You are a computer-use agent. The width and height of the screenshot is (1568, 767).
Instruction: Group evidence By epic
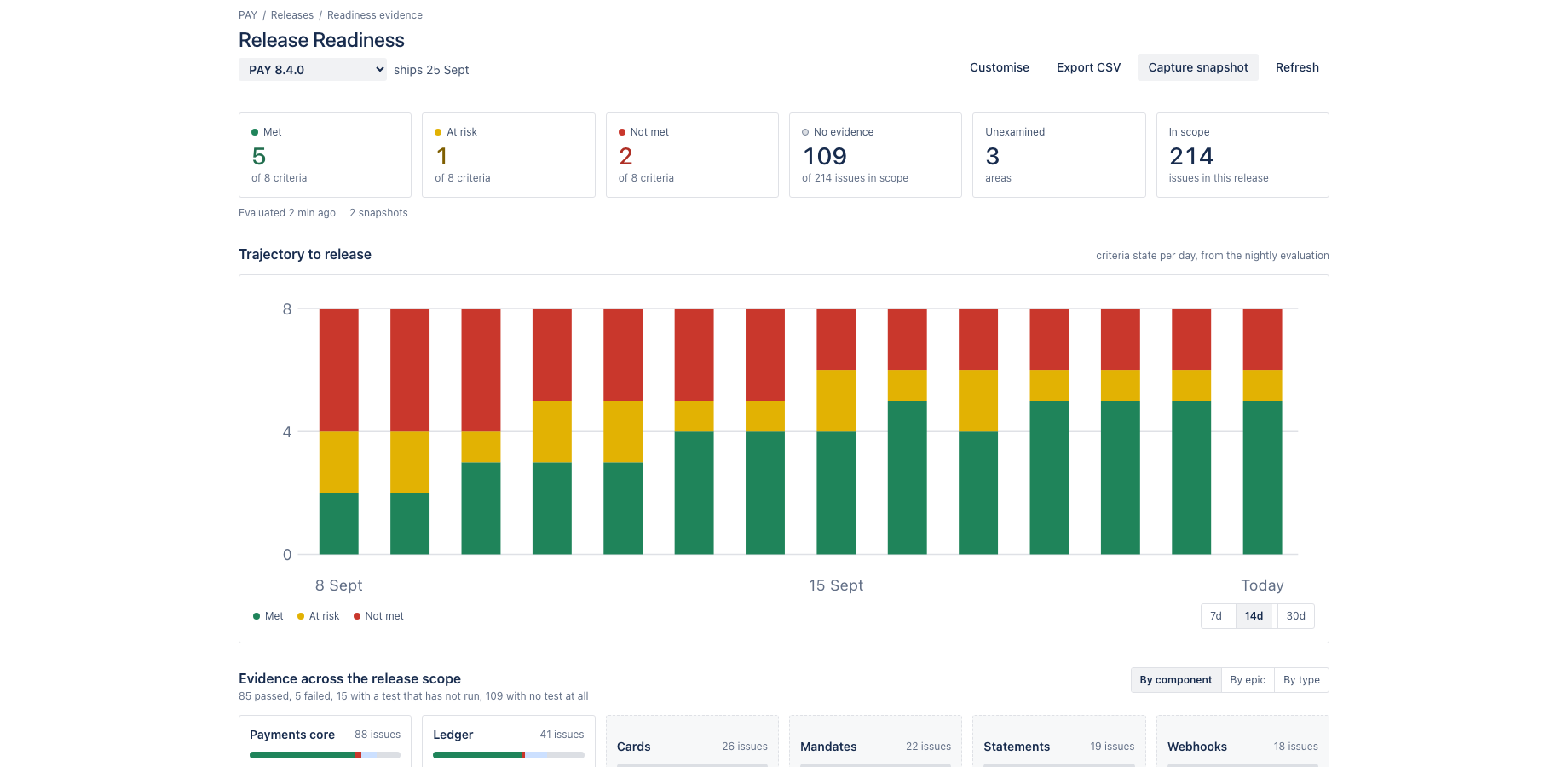coord(1248,680)
